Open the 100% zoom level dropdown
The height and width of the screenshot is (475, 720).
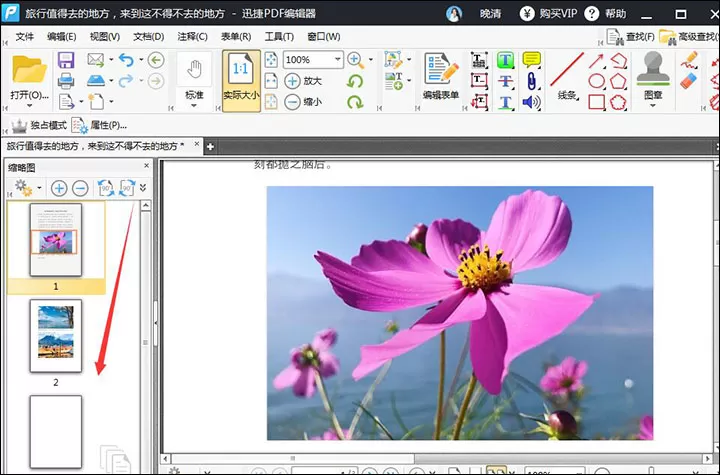click(338, 59)
